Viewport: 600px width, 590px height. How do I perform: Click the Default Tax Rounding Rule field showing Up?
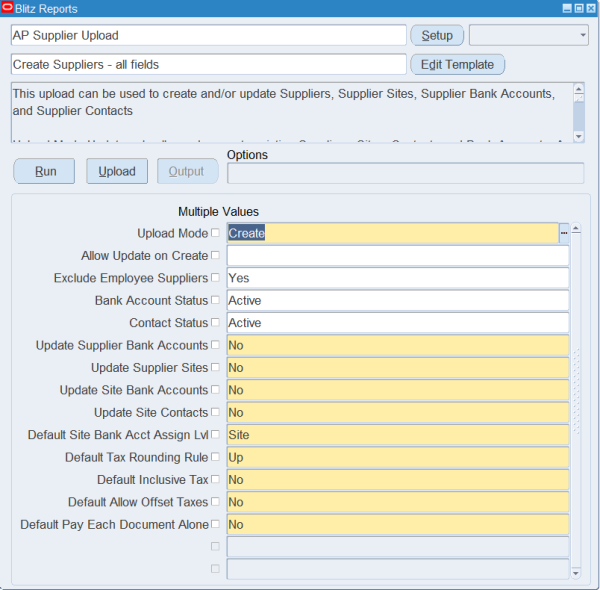pos(398,457)
